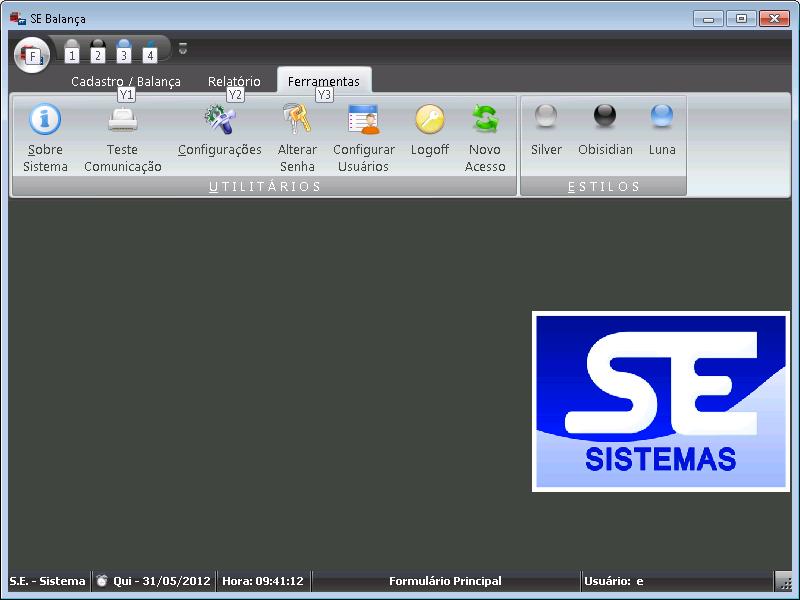Run Teste Comunicação printer tool
This screenshot has height=600, width=800.
click(x=123, y=120)
